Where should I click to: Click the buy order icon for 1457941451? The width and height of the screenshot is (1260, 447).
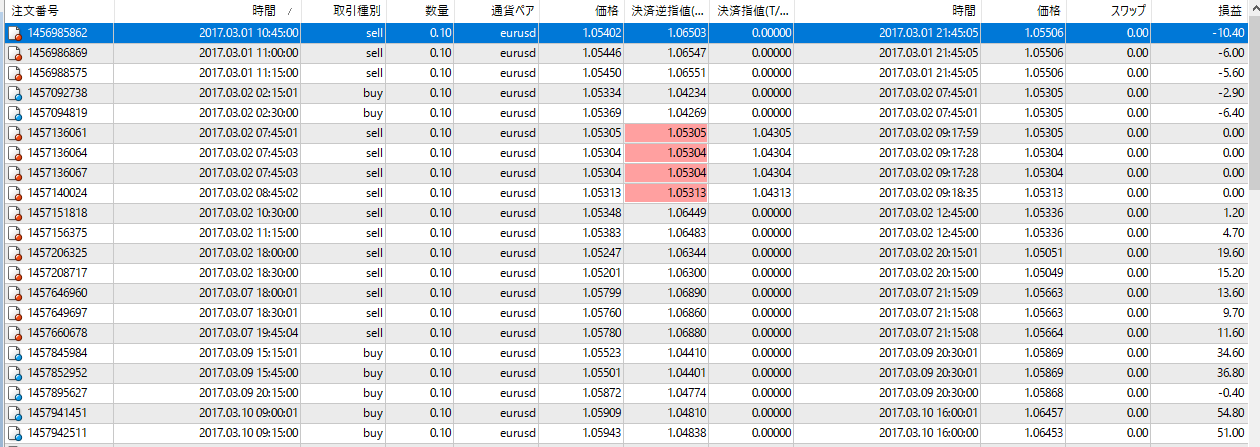tap(14, 413)
